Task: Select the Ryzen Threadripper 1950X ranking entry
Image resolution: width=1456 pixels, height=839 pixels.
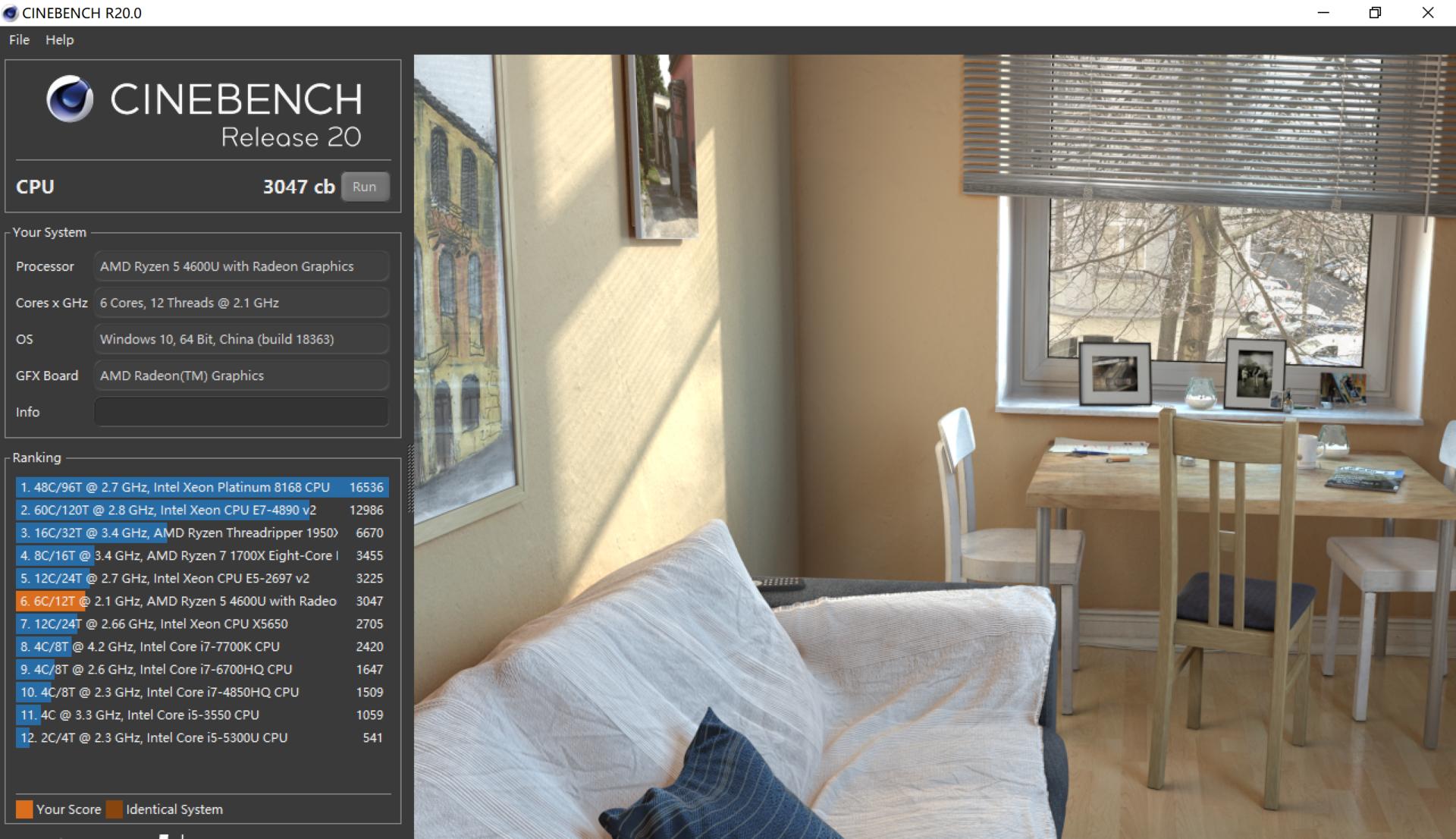Action: pos(202,533)
